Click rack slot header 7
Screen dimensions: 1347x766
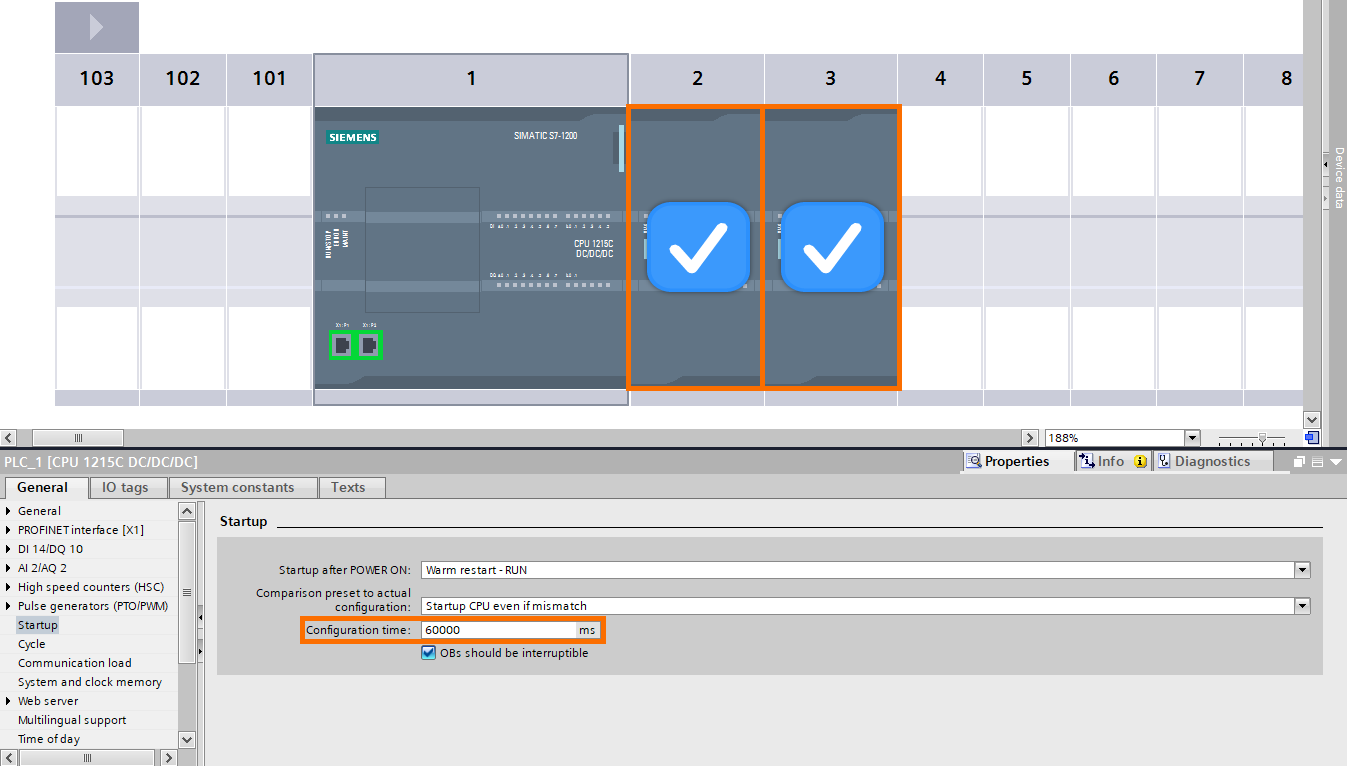click(1200, 79)
